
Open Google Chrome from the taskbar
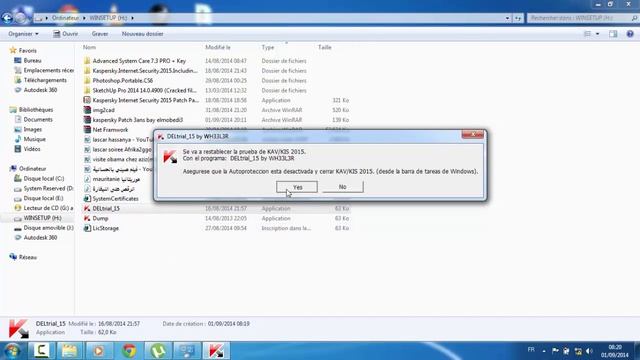[x=129, y=351]
